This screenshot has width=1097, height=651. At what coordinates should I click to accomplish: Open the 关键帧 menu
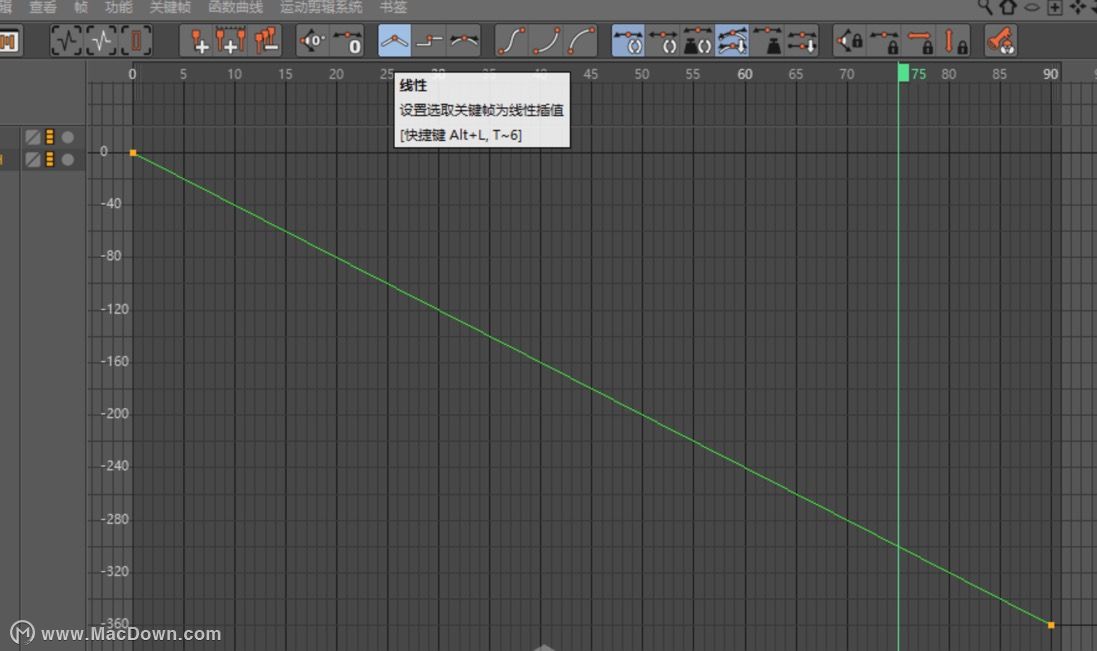[x=170, y=7]
